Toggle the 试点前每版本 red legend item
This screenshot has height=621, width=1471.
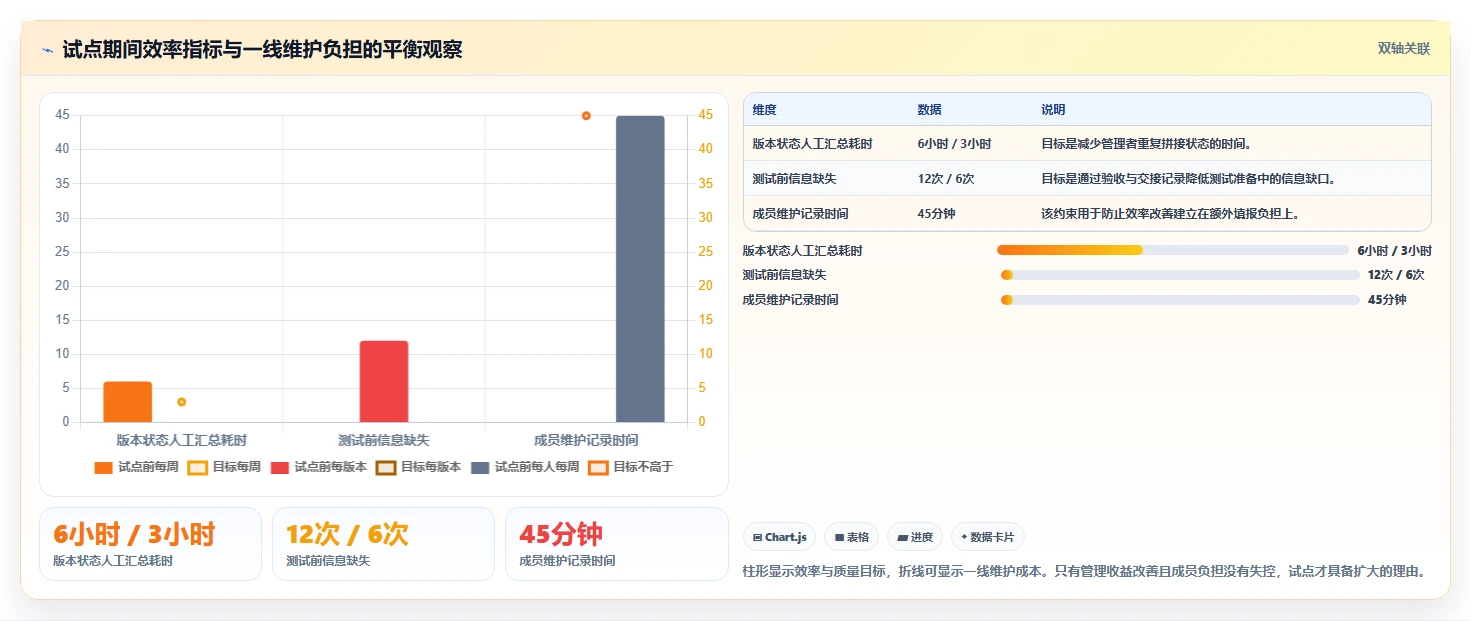coord(319,467)
